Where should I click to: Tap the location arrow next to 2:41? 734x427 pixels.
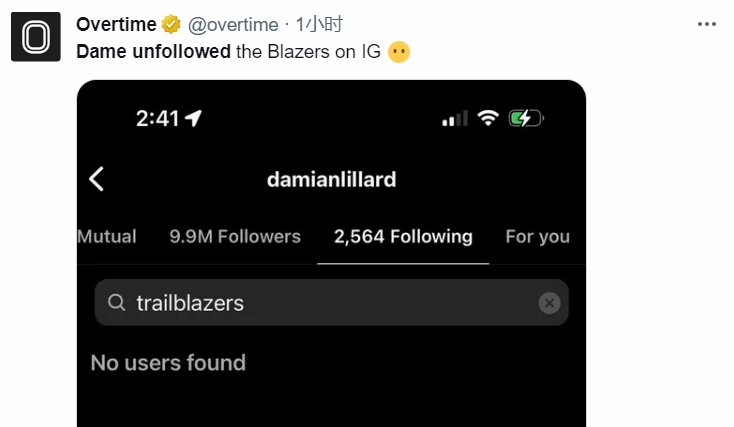193,118
